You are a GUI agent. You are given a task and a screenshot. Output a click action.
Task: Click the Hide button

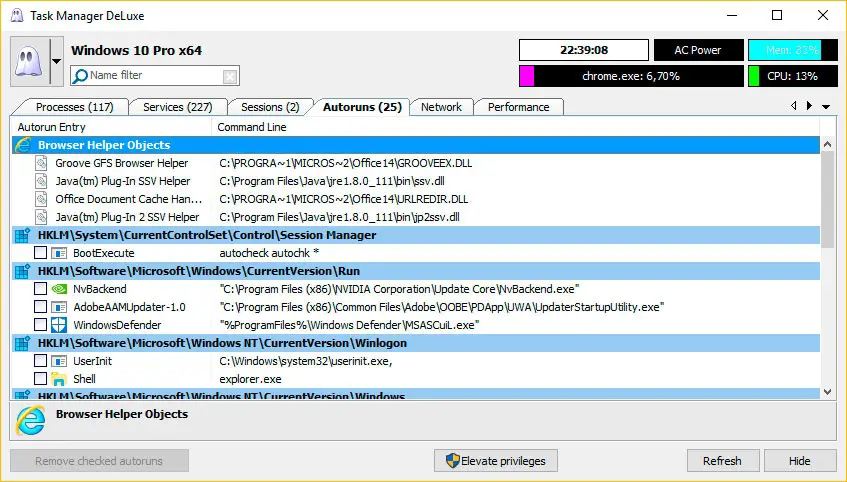coord(800,461)
